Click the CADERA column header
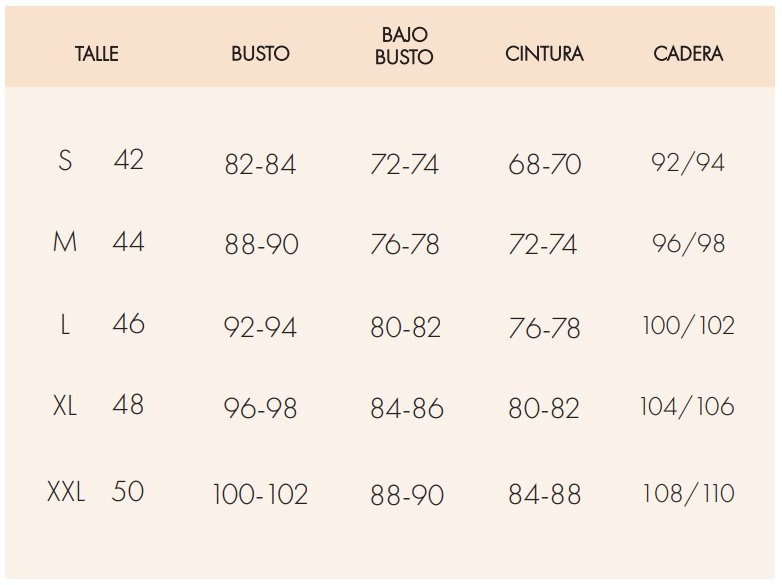 point(688,54)
